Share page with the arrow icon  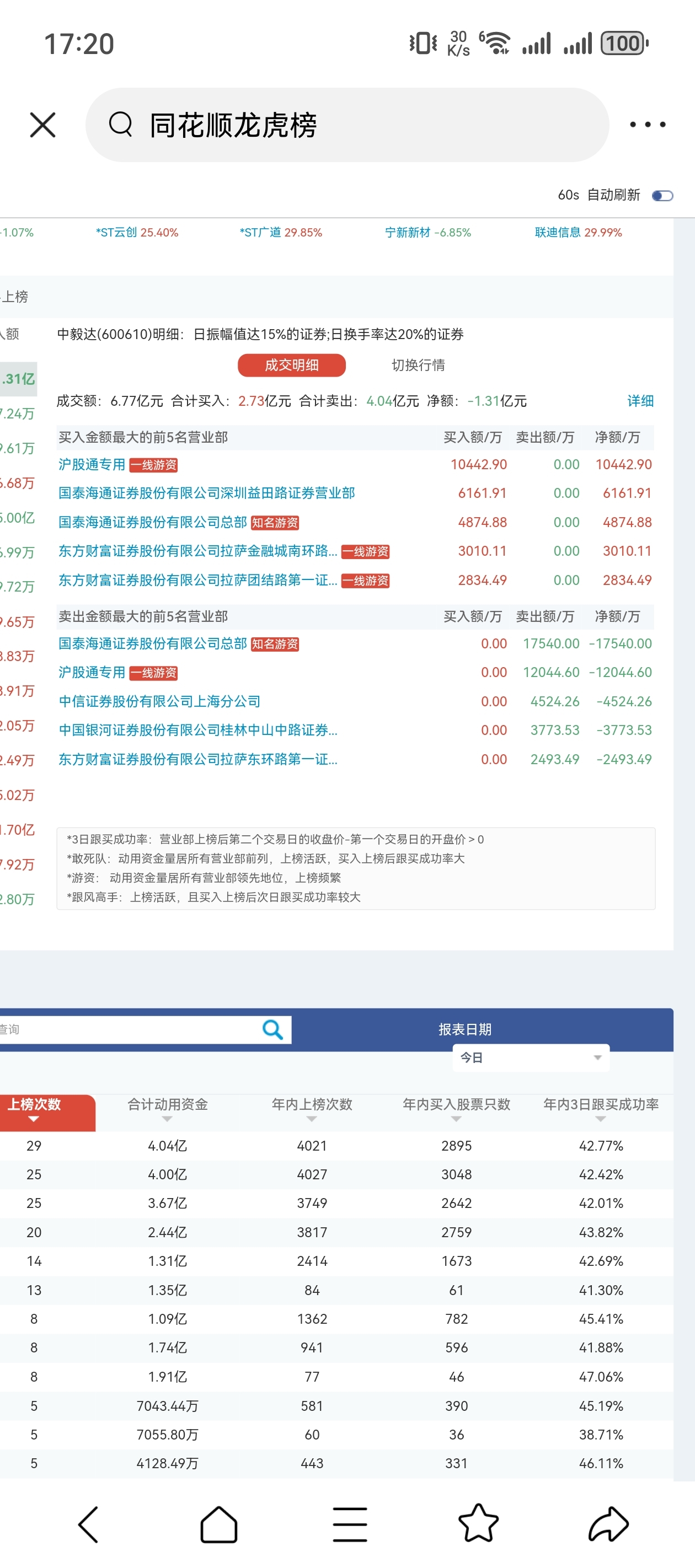pos(608,1523)
